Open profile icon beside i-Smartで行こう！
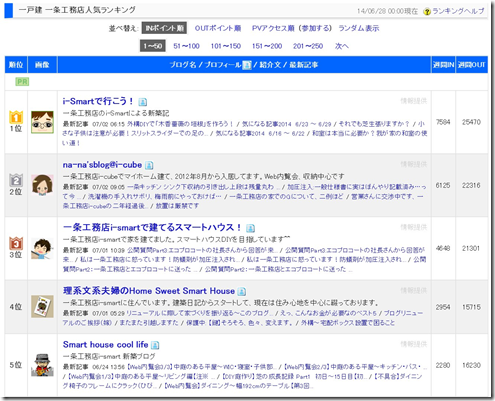The width and height of the screenshot is (495, 401). click(143, 102)
